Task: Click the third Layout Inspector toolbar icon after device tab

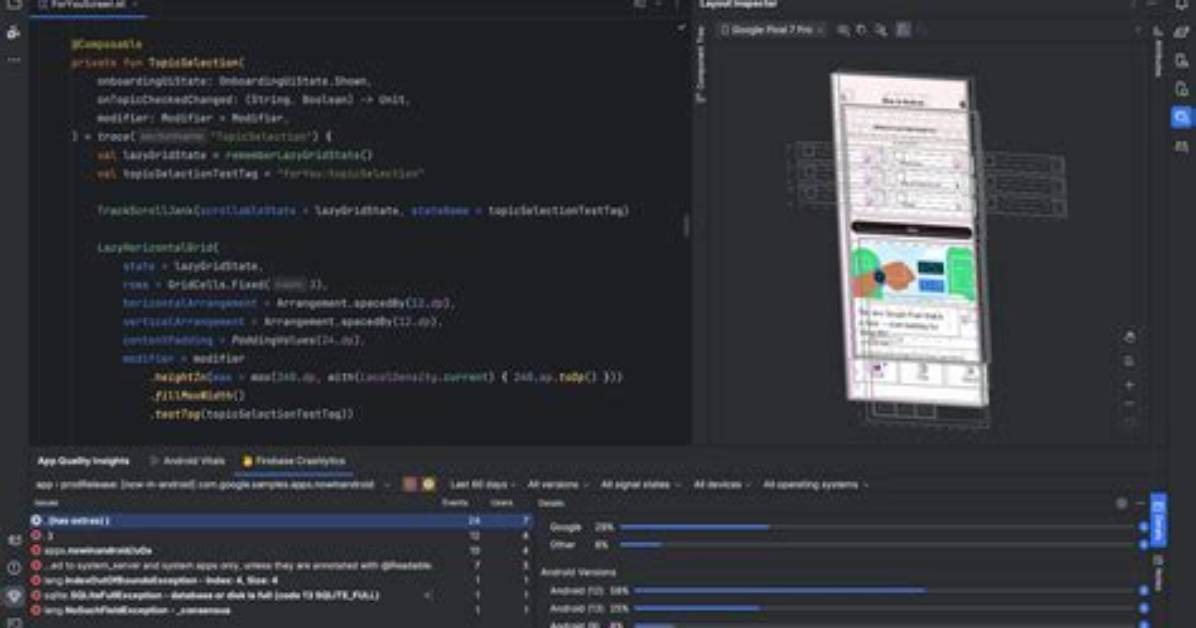Action: 882,30
